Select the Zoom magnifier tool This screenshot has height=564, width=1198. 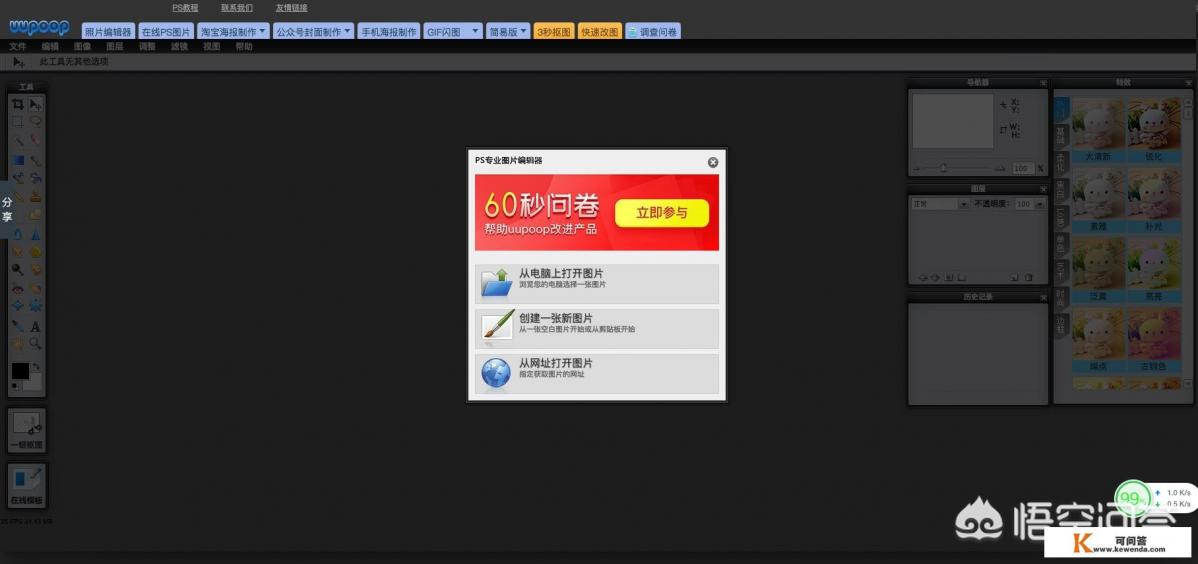pos(35,344)
